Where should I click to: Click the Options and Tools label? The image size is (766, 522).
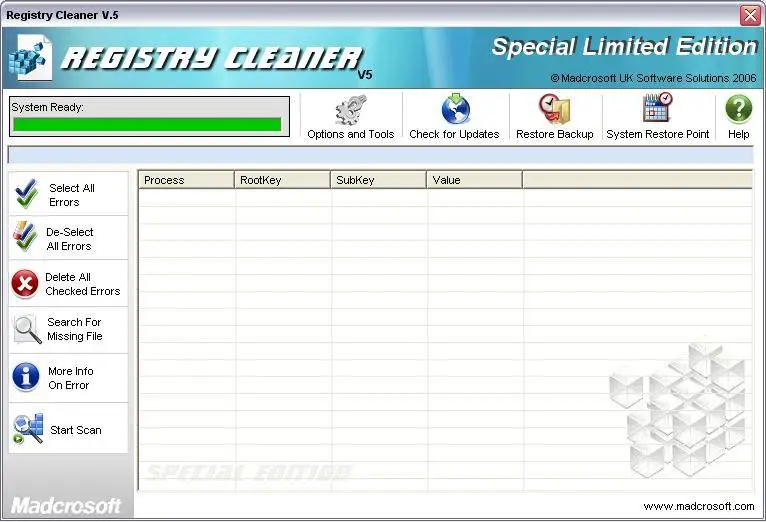[x=351, y=134]
